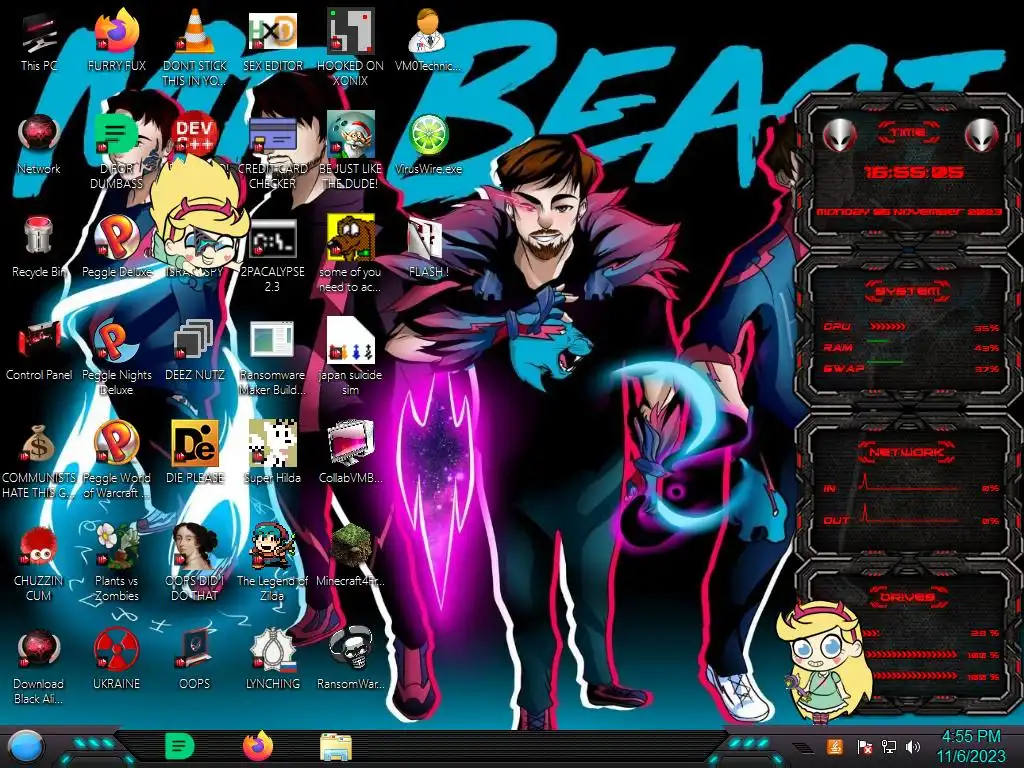Open the red Dev C++ desktop icon
Image resolution: width=1024 pixels, height=768 pixels.
pos(195,135)
